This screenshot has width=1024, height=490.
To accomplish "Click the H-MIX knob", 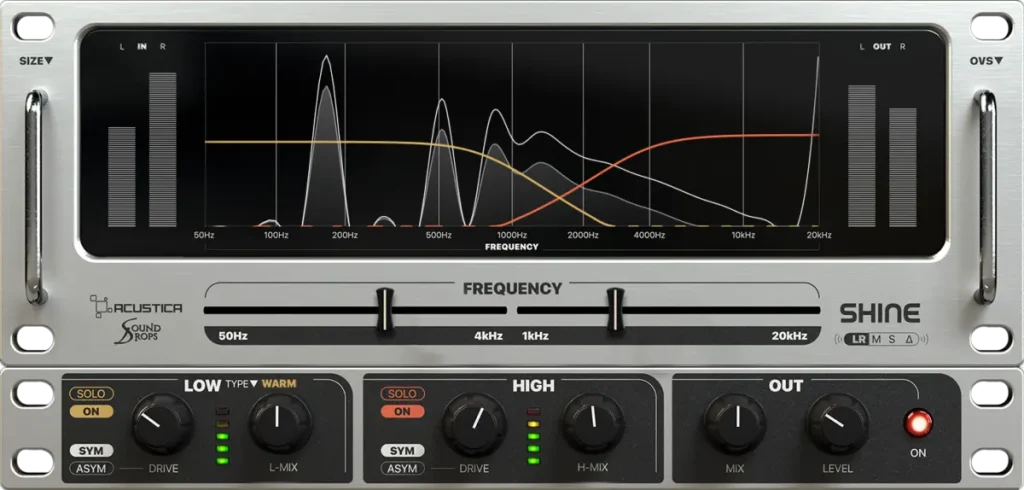I will (592, 423).
